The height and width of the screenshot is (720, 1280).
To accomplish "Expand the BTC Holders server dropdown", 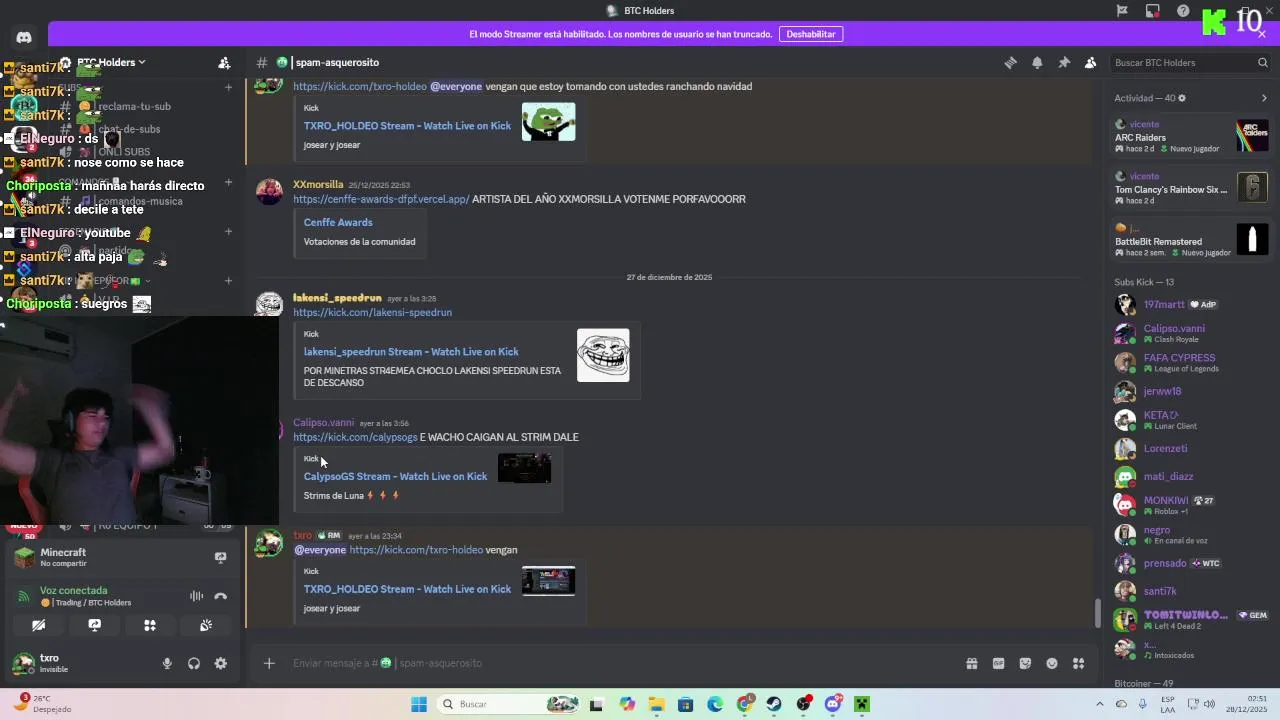I will (x=110, y=62).
